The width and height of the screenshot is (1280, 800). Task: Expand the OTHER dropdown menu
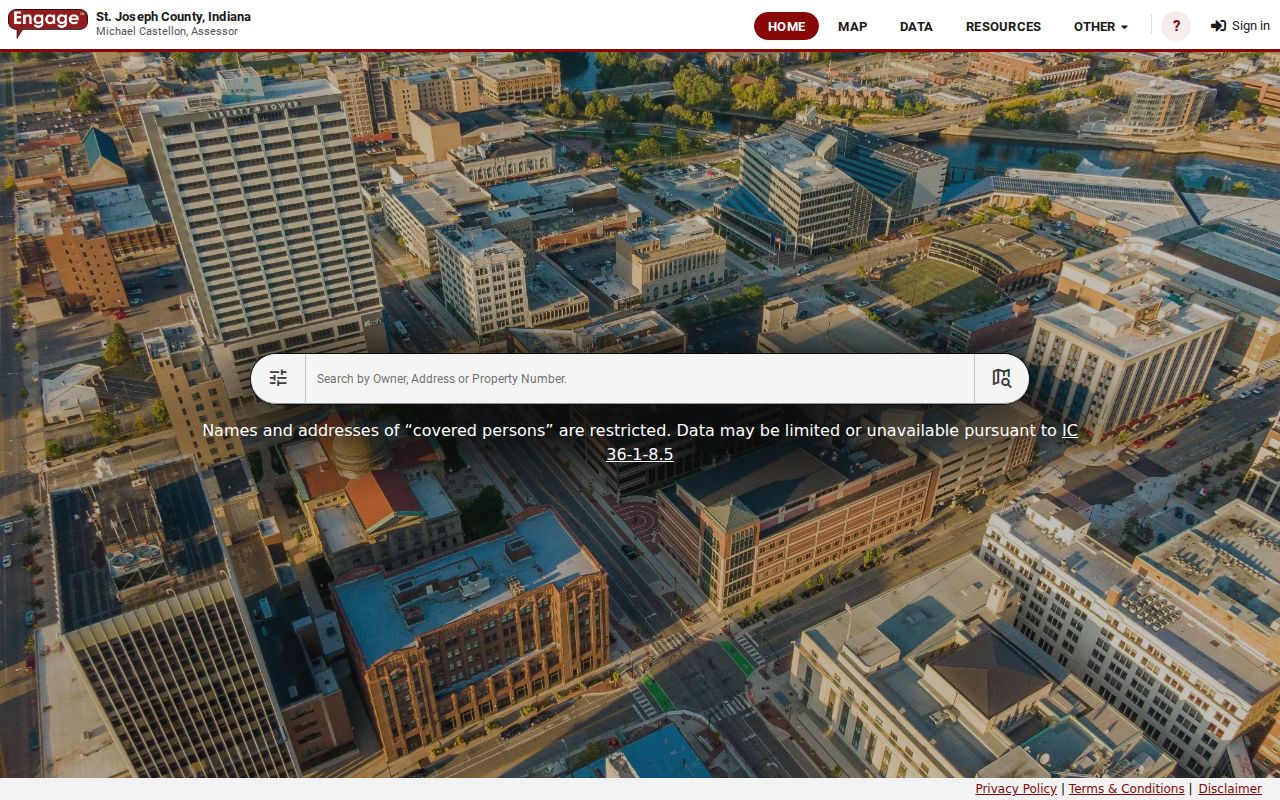tap(1101, 26)
